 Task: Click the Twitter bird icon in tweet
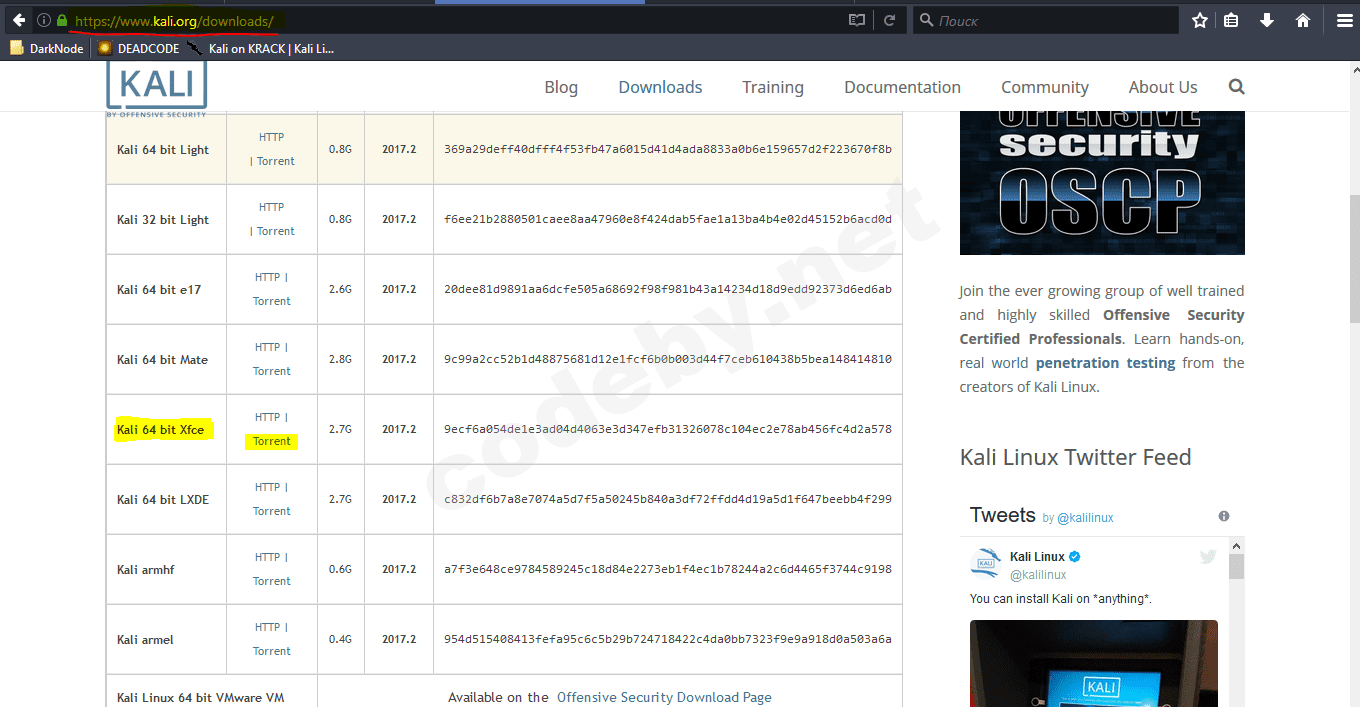coord(1208,557)
